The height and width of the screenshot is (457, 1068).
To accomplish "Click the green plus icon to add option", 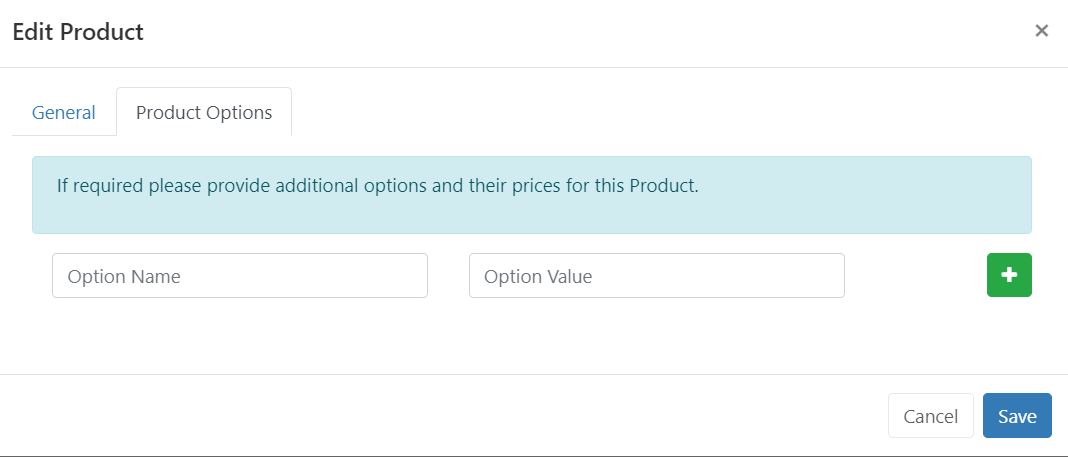I will tap(1009, 275).
